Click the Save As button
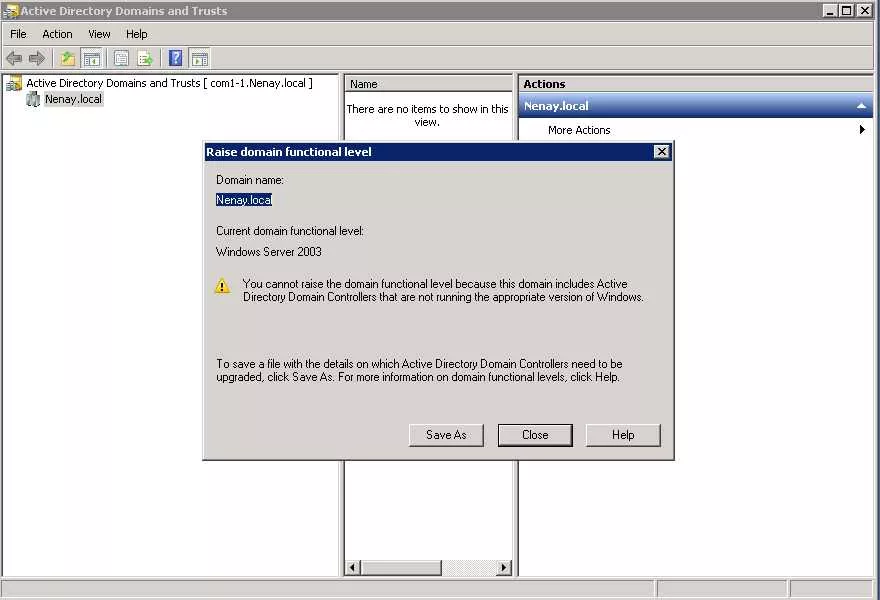 pyautogui.click(x=446, y=435)
